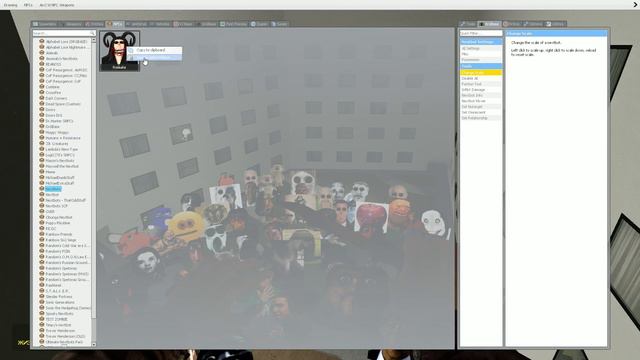Open the Spawnlists tab

coord(44,24)
